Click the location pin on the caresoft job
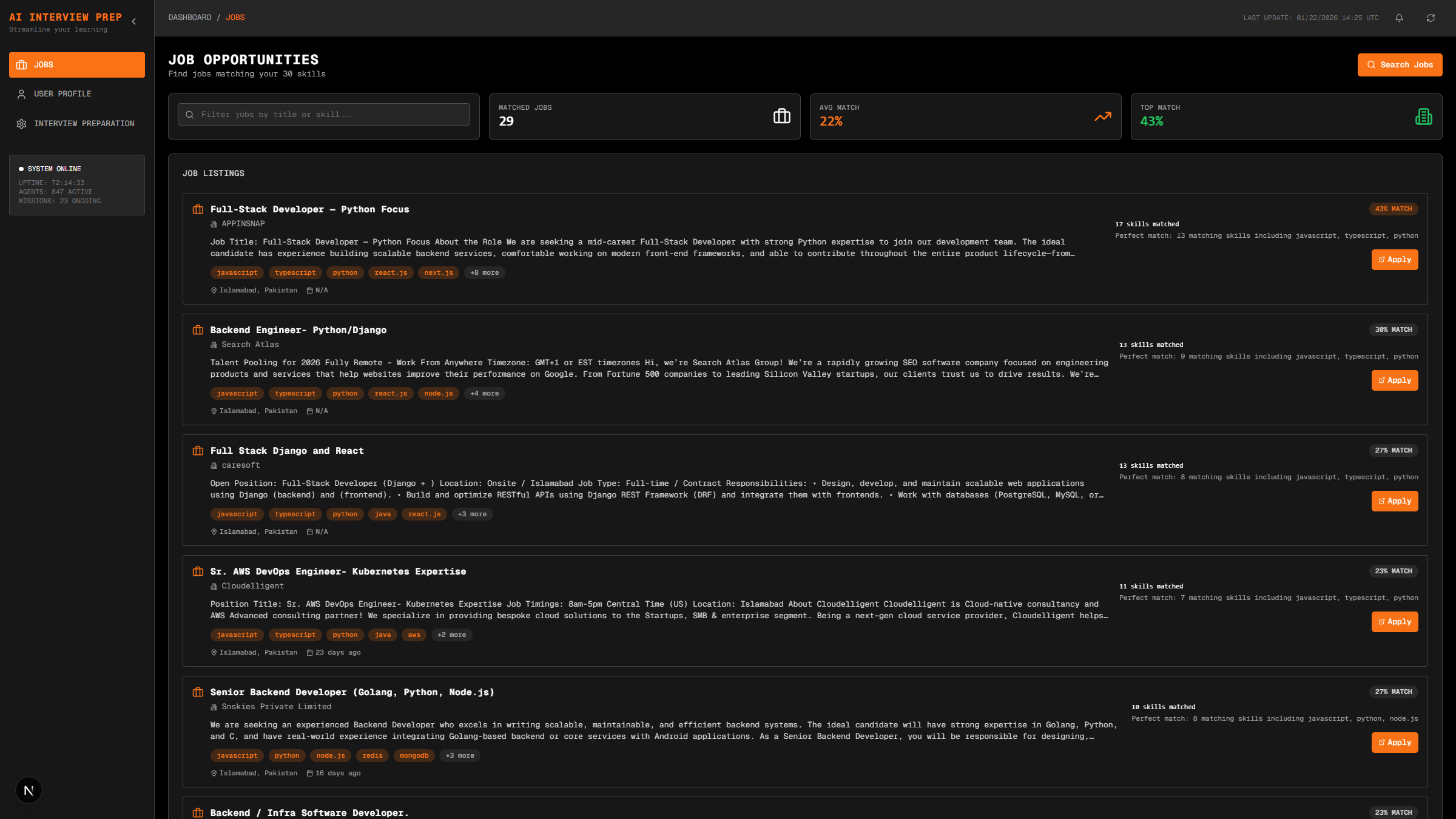 (214, 531)
